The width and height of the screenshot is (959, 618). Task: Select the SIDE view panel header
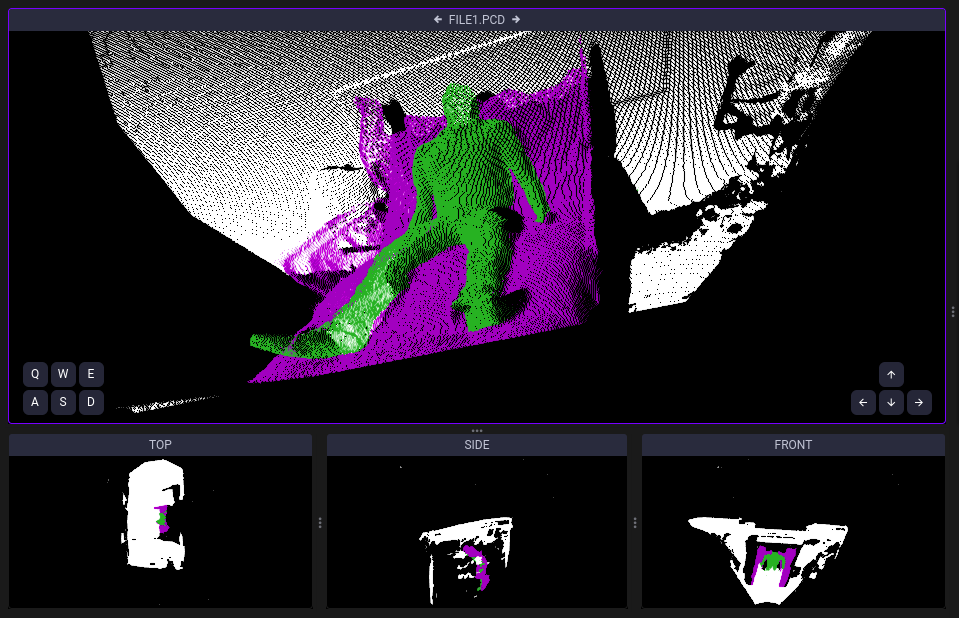click(x=477, y=445)
